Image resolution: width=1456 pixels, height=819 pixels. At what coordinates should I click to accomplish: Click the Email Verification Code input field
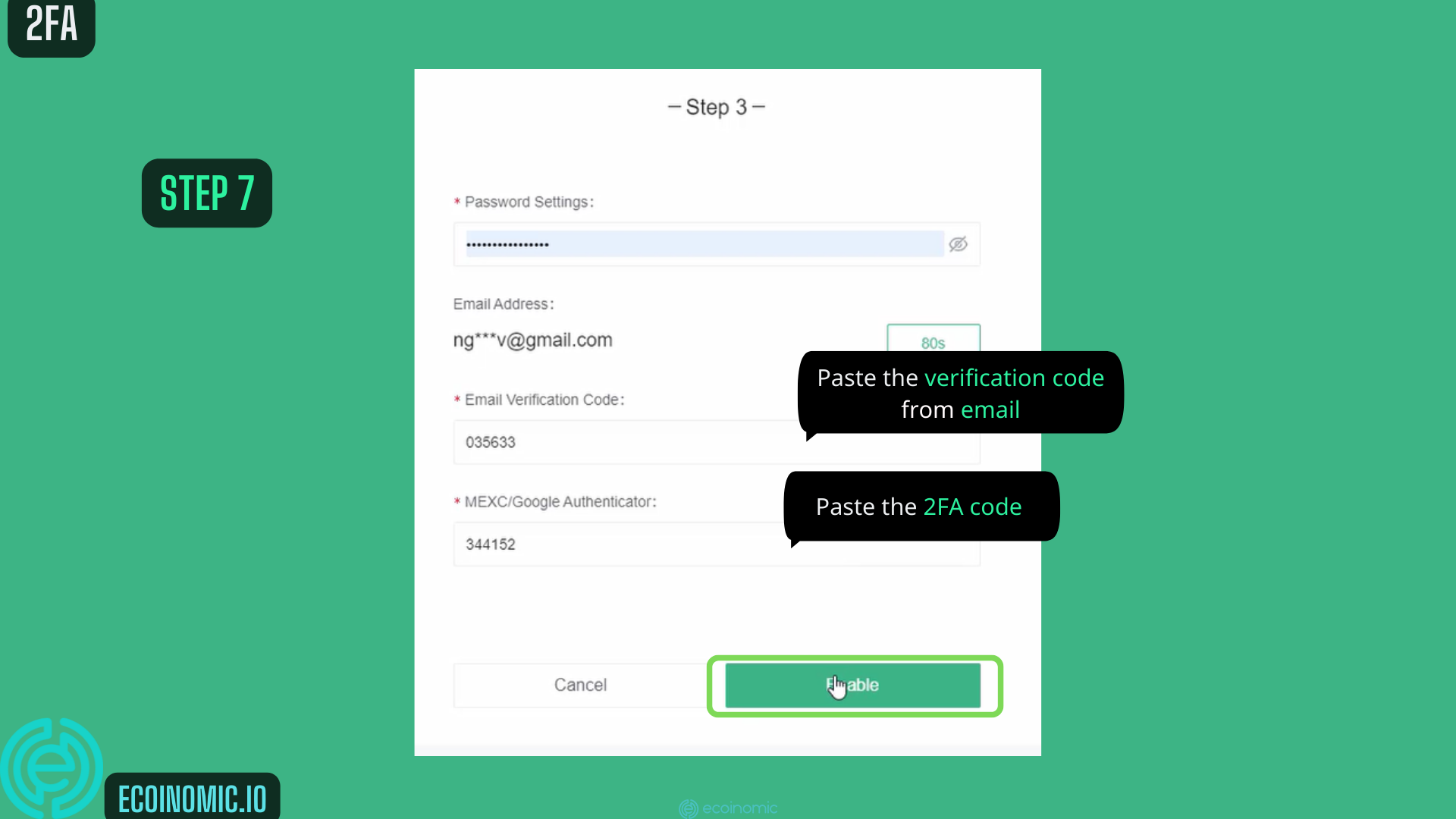(716, 442)
